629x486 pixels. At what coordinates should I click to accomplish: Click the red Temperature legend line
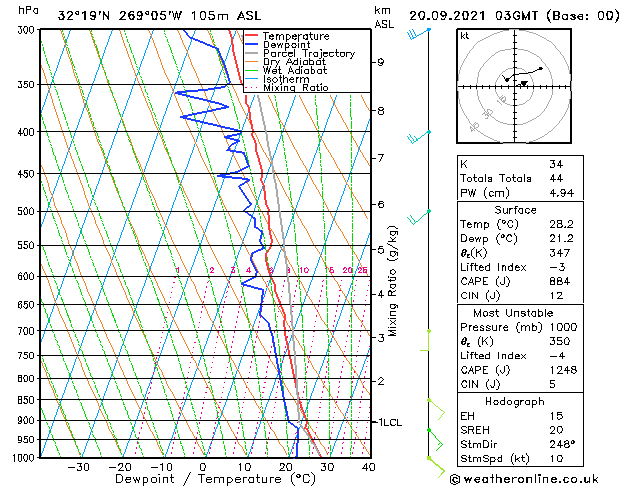tap(252, 36)
